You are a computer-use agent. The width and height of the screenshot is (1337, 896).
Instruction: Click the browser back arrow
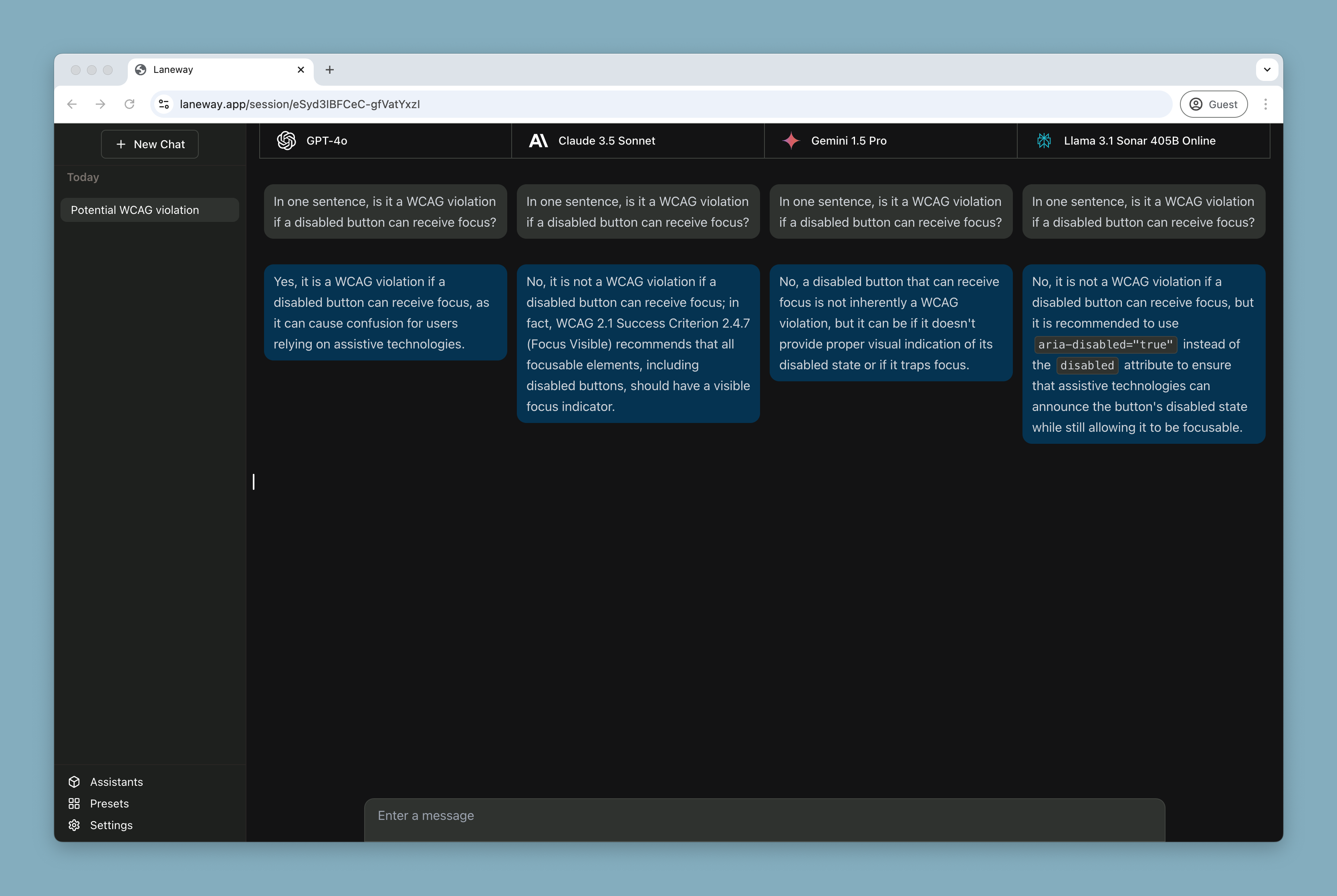(x=72, y=104)
